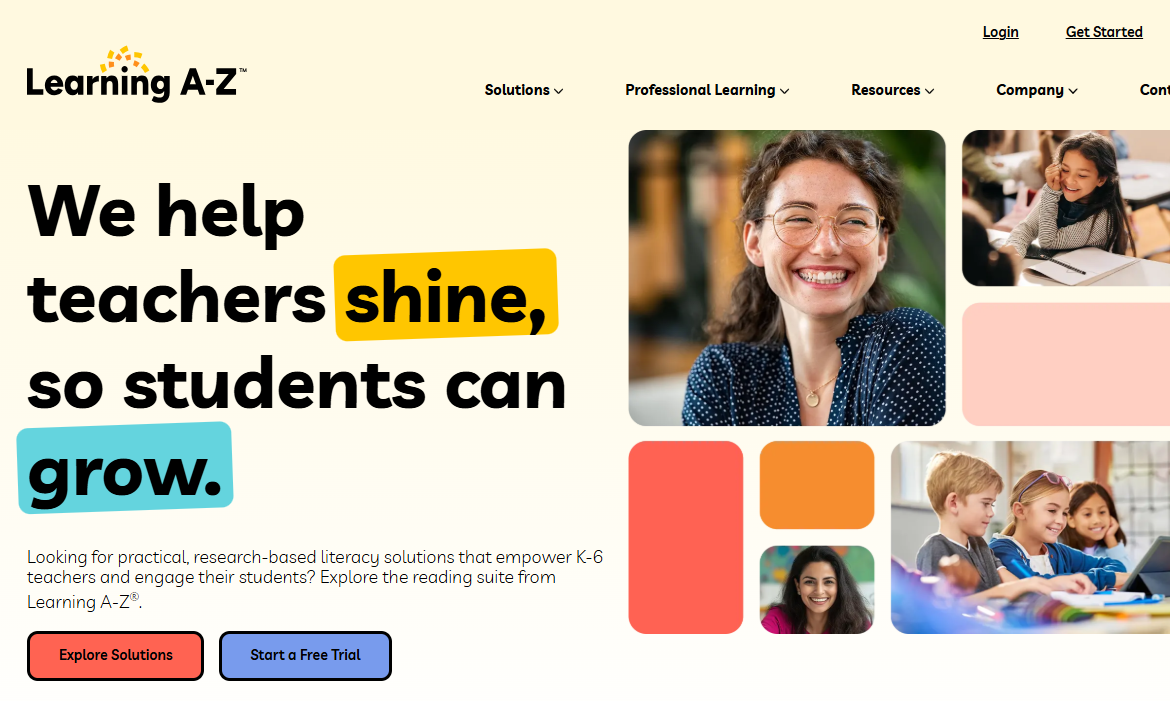The width and height of the screenshot is (1170, 701).
Task: Click the tall coral red color tile
Action: point(686,538)
